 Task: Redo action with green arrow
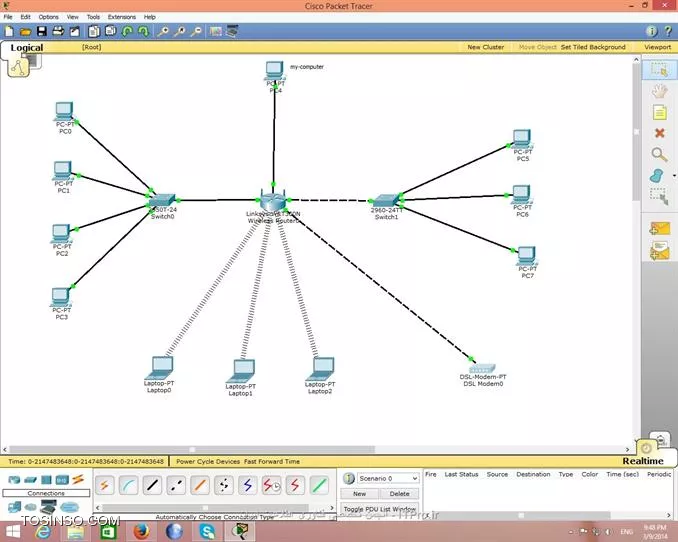coord(144,32)
